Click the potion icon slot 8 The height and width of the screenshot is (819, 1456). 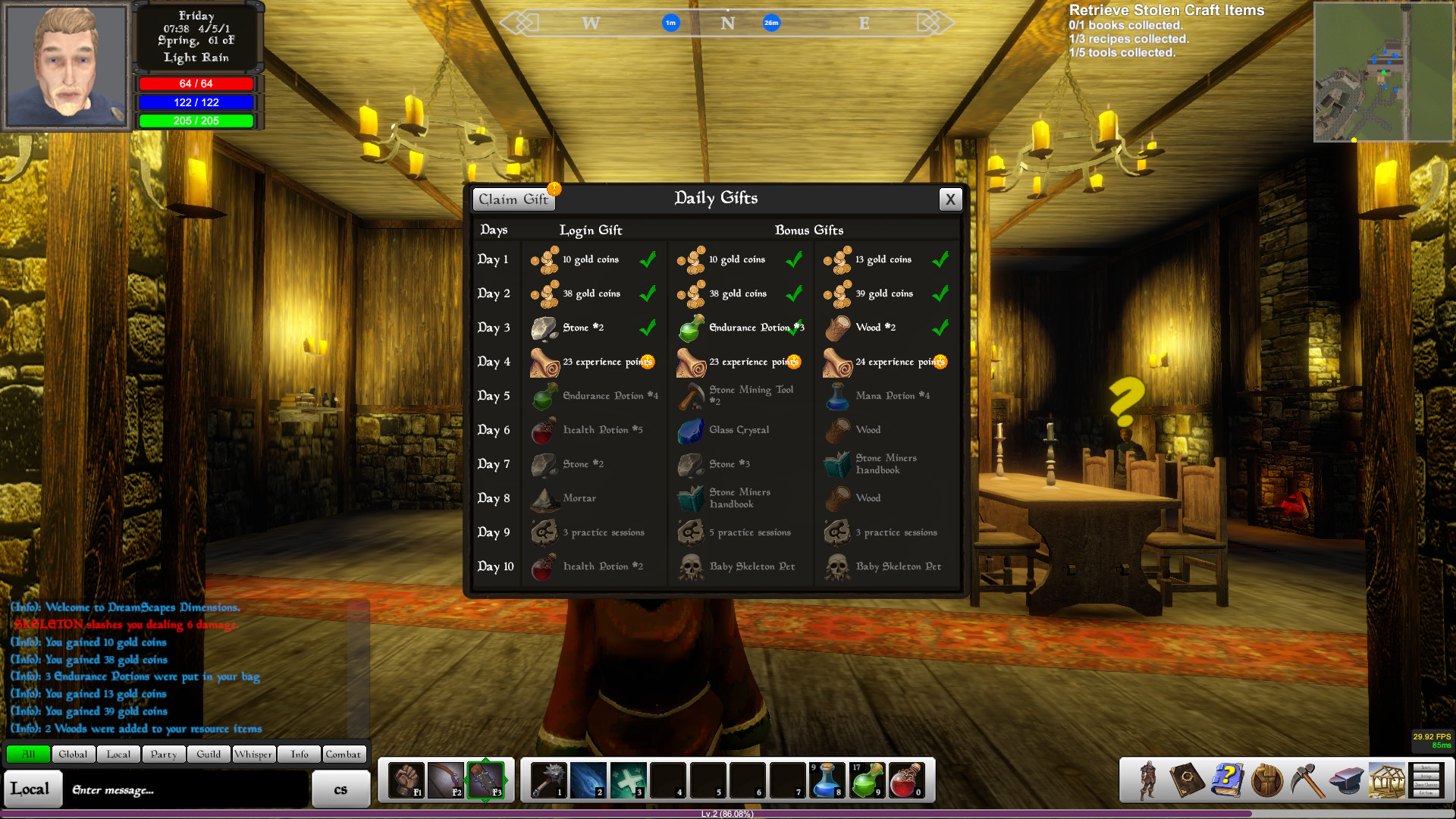(827, 781)
